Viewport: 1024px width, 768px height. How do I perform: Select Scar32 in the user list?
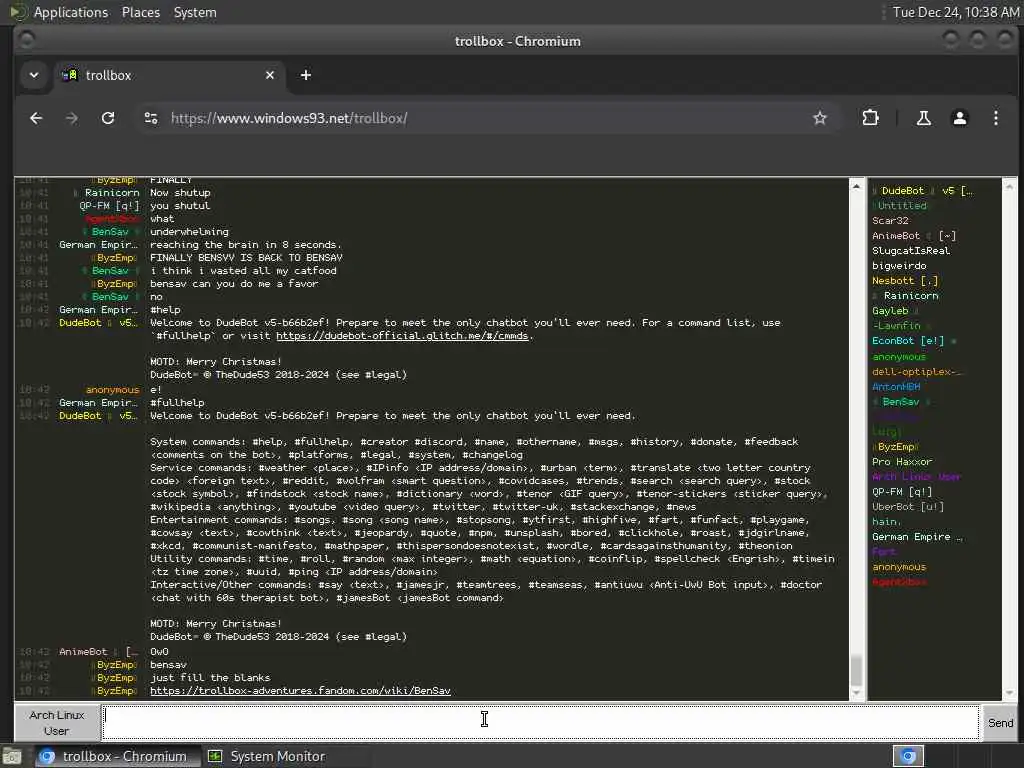pyautogui.click(x=890, y=221)
